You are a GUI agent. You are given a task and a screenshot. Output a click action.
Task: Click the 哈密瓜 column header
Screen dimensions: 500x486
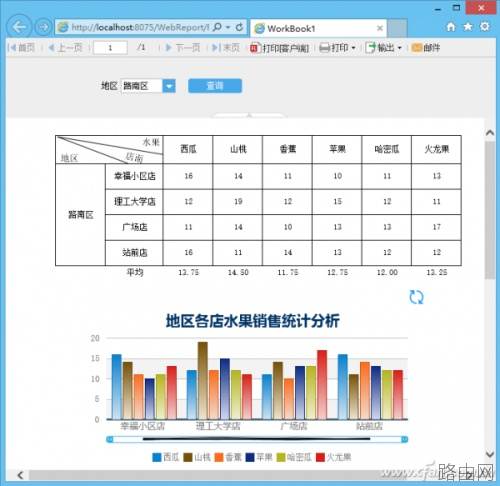pos(387,149)
